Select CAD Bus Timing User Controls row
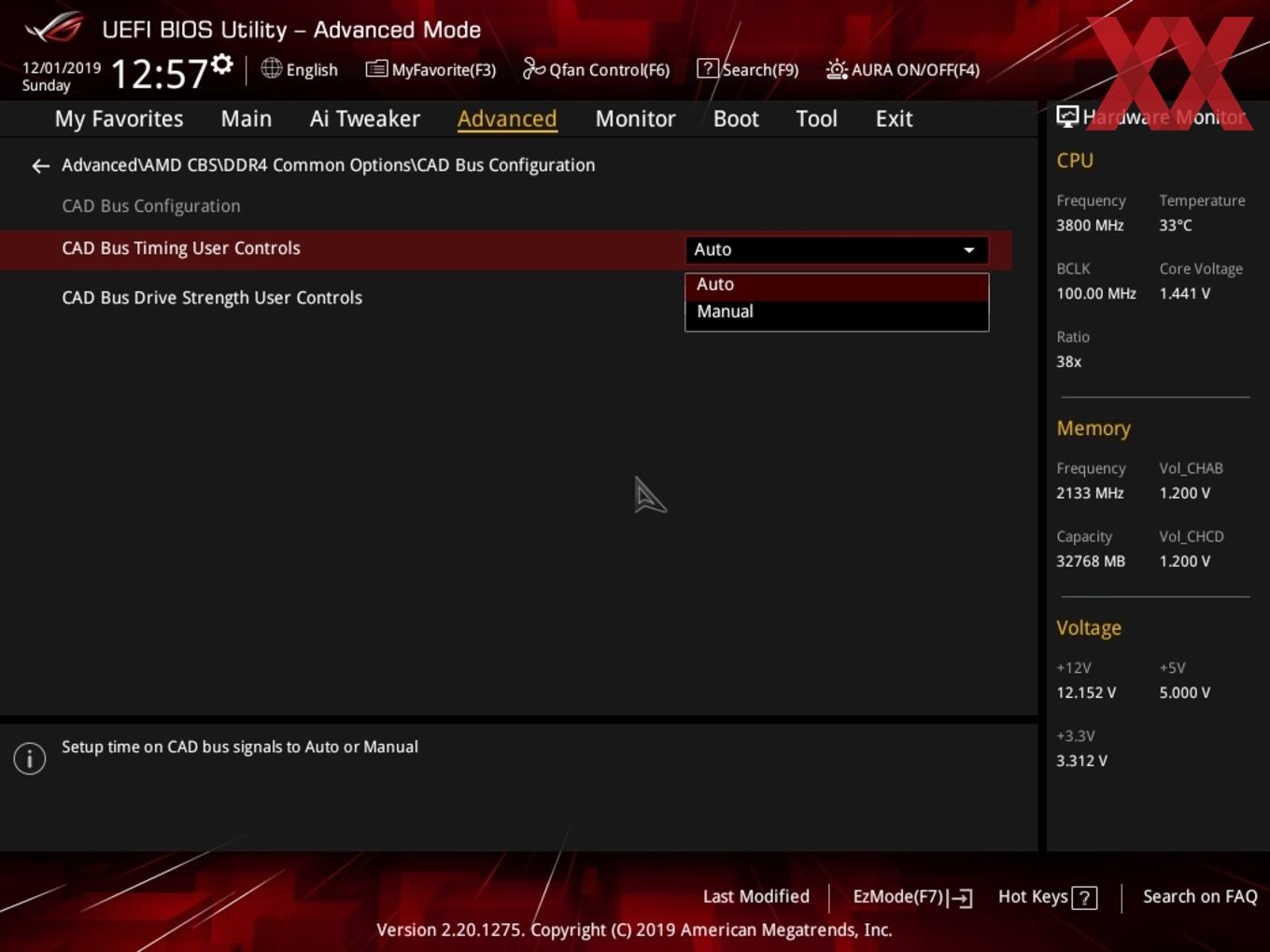1270x952 pixels. point(505,249)
